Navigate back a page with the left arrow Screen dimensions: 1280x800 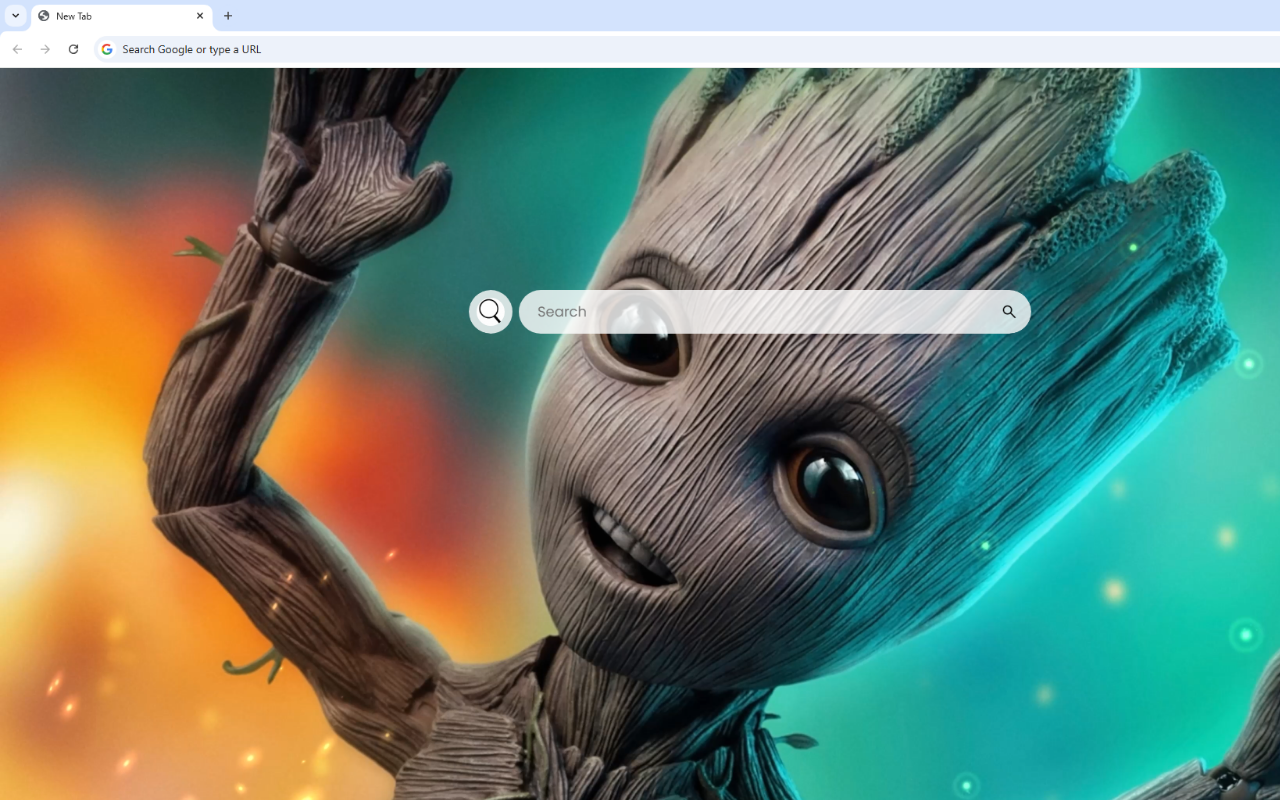(x=17, y=48)
